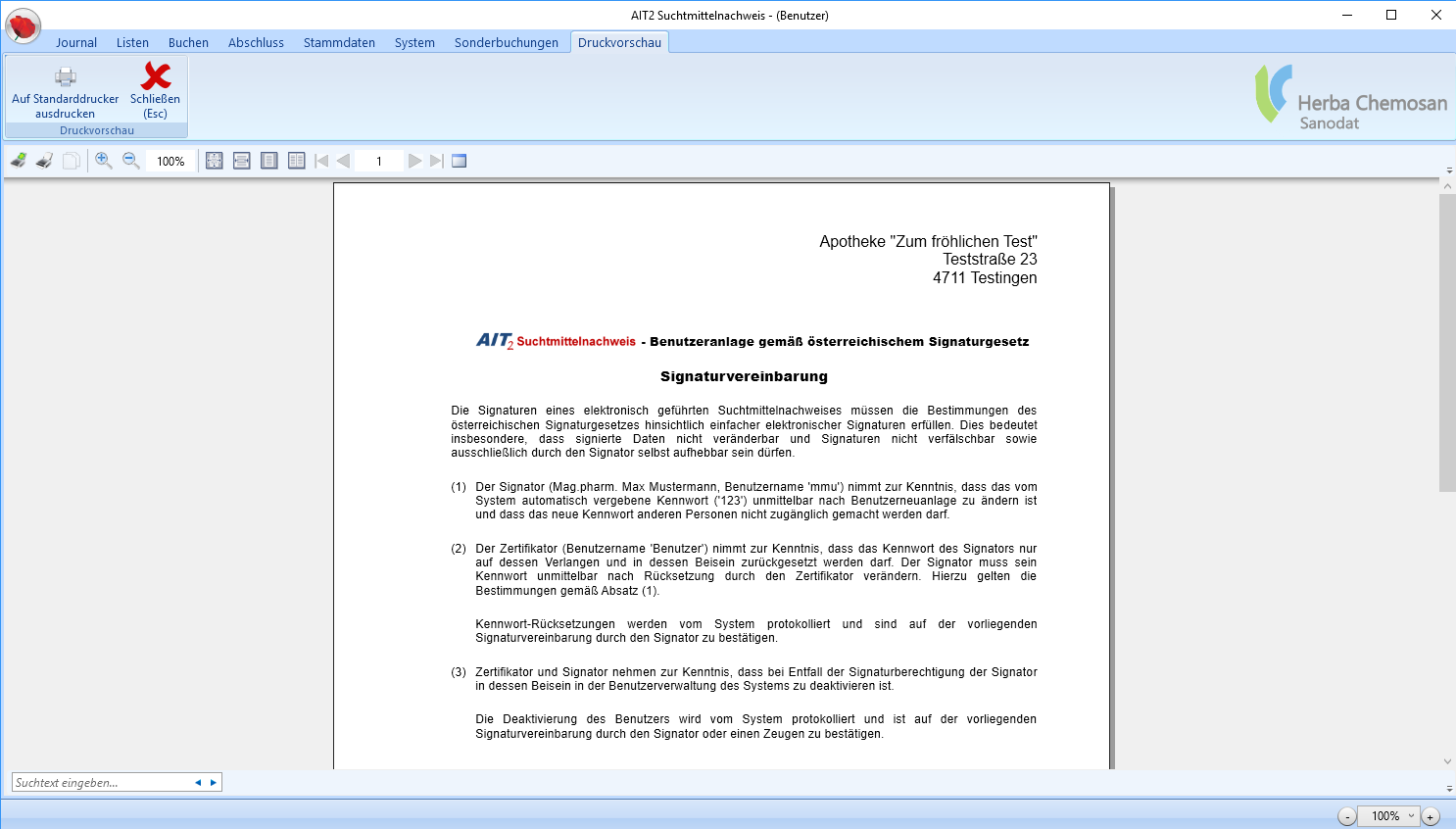
Task: Toggle the full window preview icon
Action: (x=460, y=161)
